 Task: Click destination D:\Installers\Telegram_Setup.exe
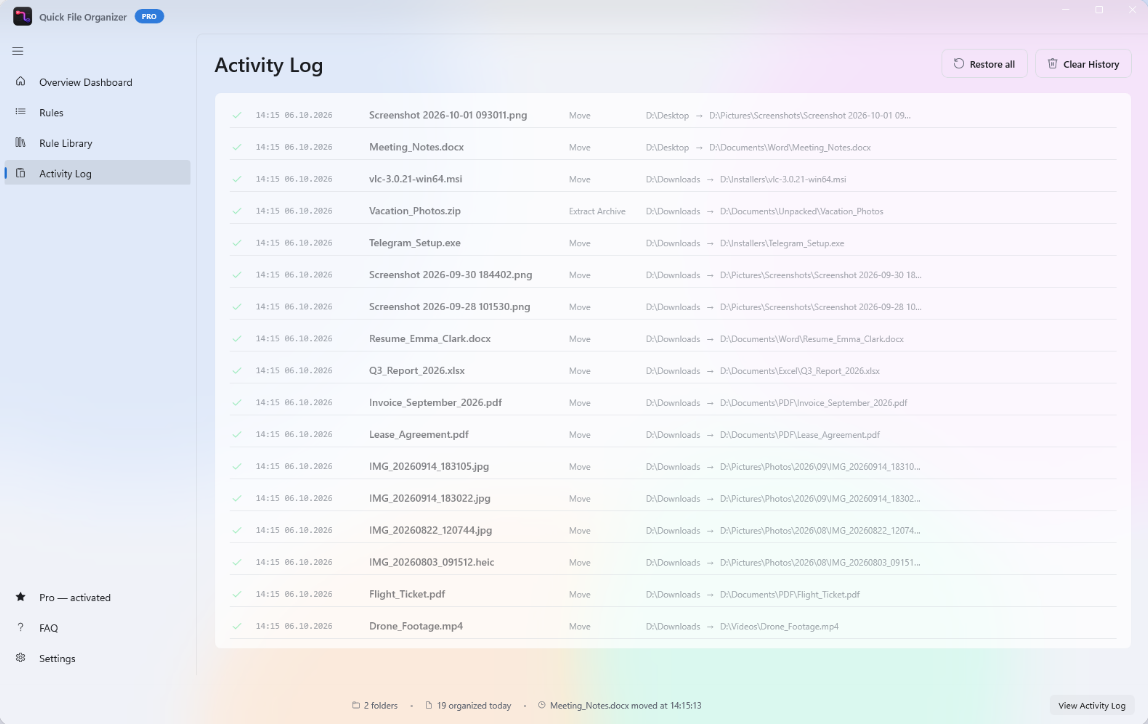tap(782, 243)
